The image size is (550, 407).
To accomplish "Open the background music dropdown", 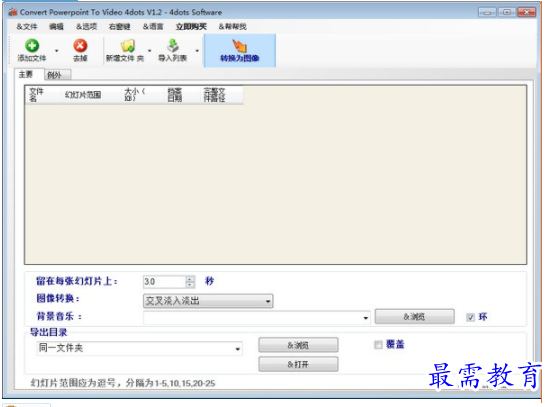I will 257,318.
